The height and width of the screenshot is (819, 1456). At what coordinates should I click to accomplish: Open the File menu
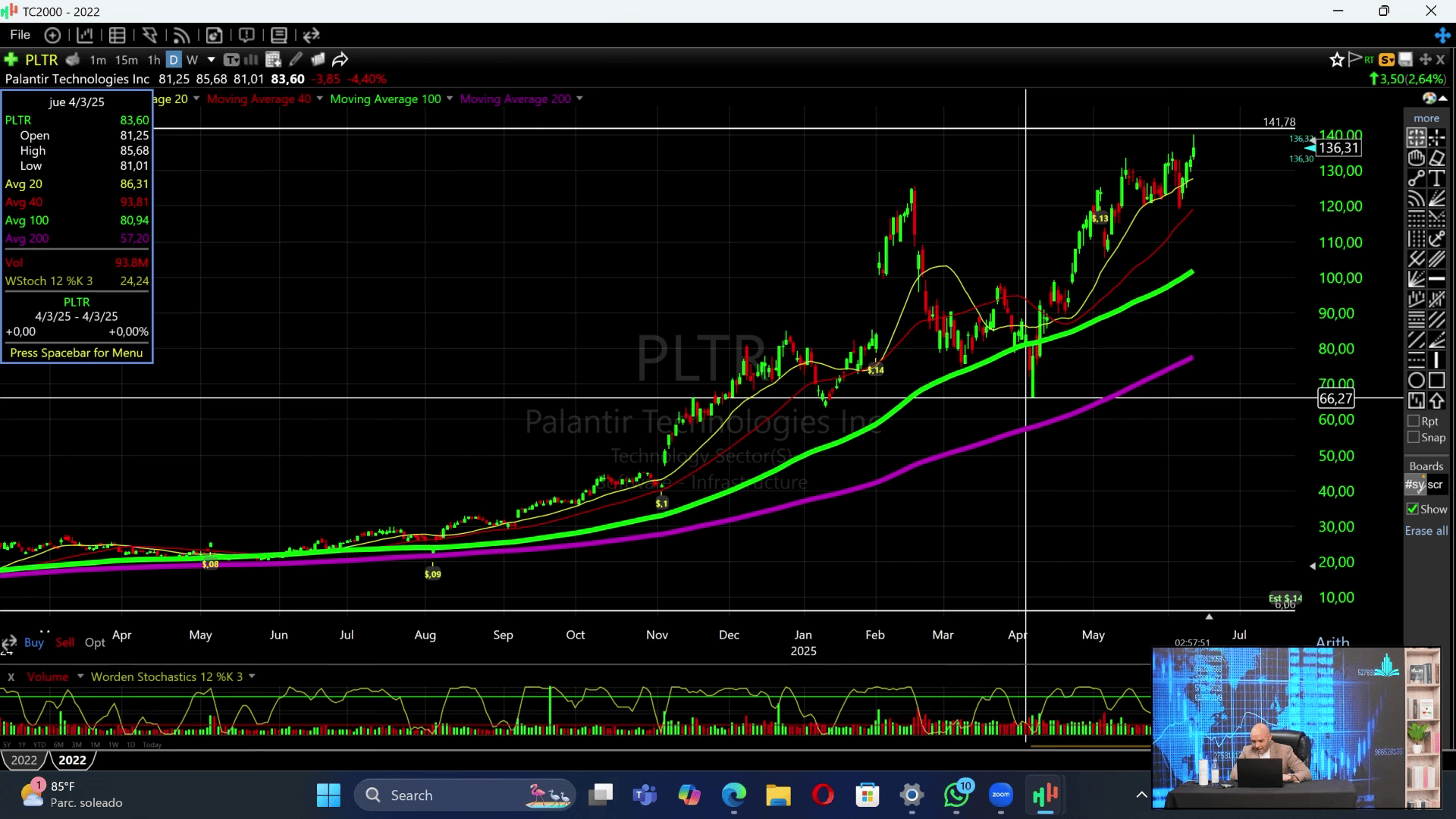point(20,35)
